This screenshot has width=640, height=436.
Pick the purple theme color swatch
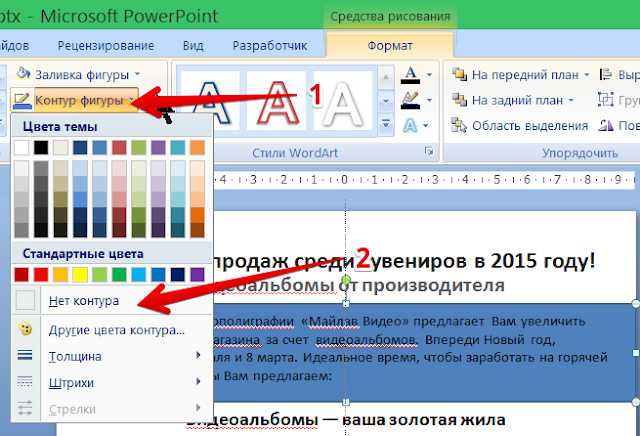(x=158, y=147)
